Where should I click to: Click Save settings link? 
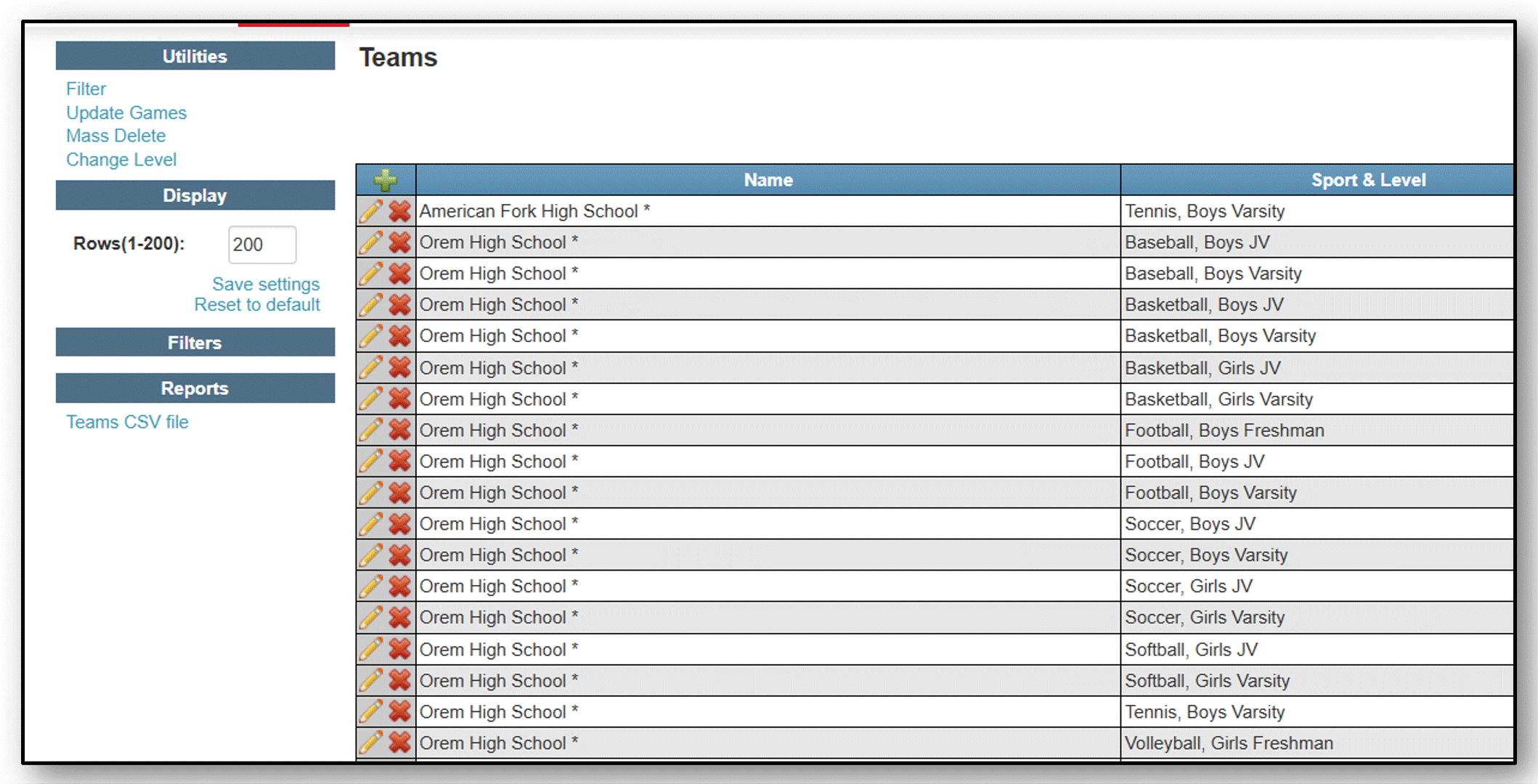(x=266, y=284)
